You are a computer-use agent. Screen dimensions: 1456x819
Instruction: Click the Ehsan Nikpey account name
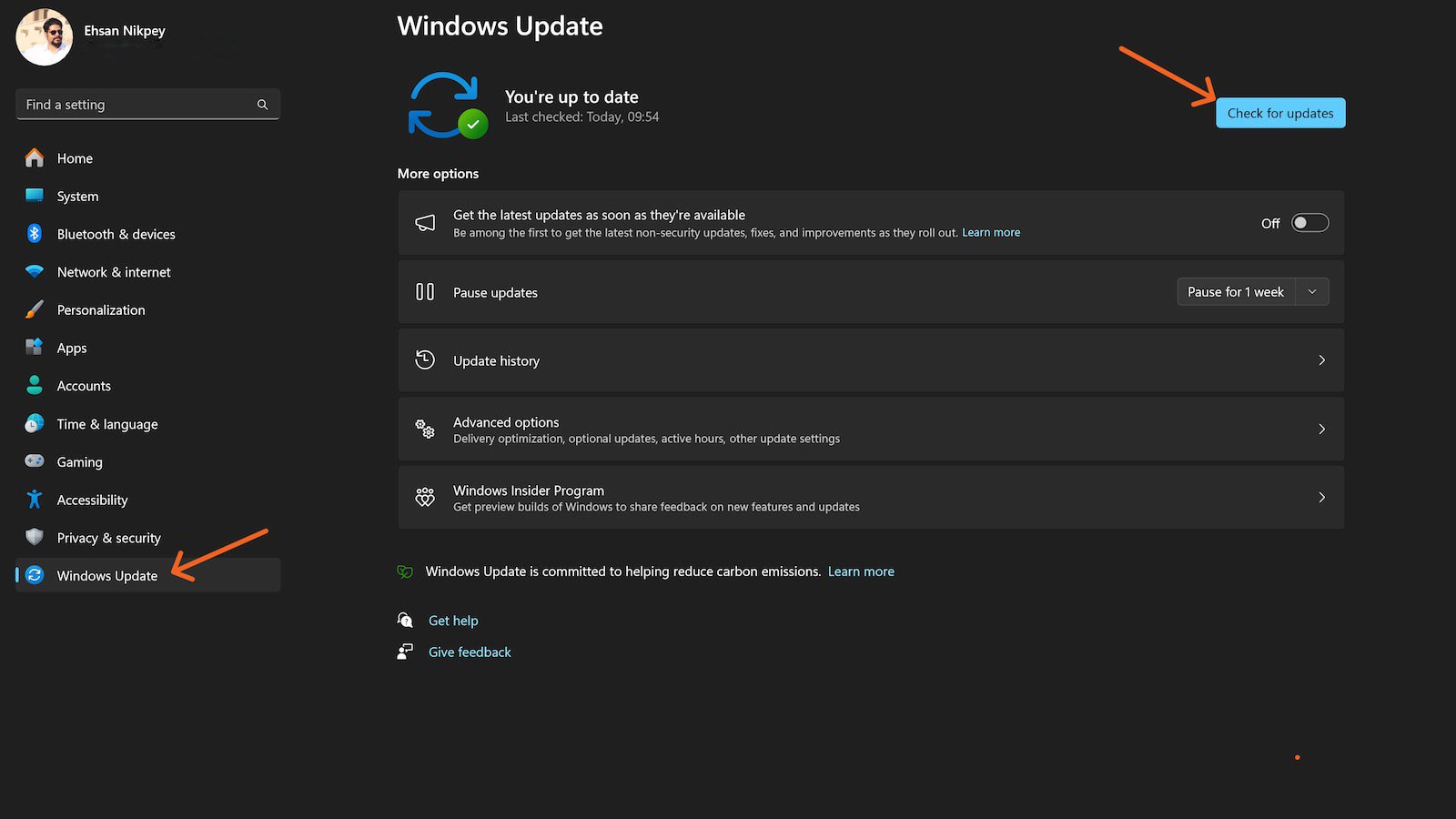pos(125,31)
